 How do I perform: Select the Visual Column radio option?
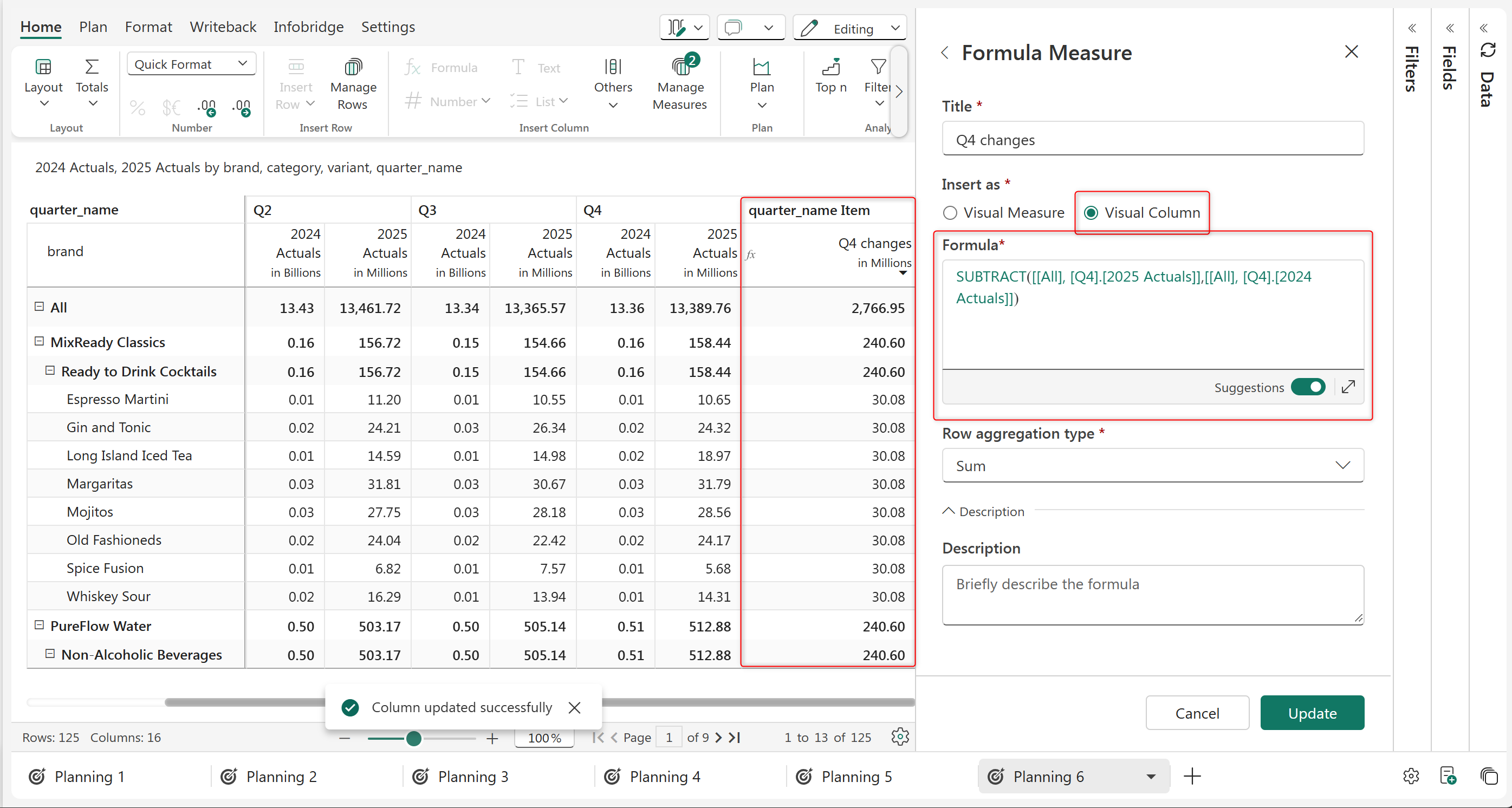1091,213
